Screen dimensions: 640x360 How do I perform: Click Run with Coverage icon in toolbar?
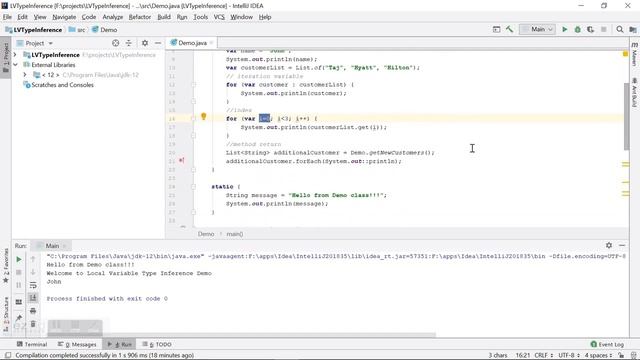[x=591, y=29]
